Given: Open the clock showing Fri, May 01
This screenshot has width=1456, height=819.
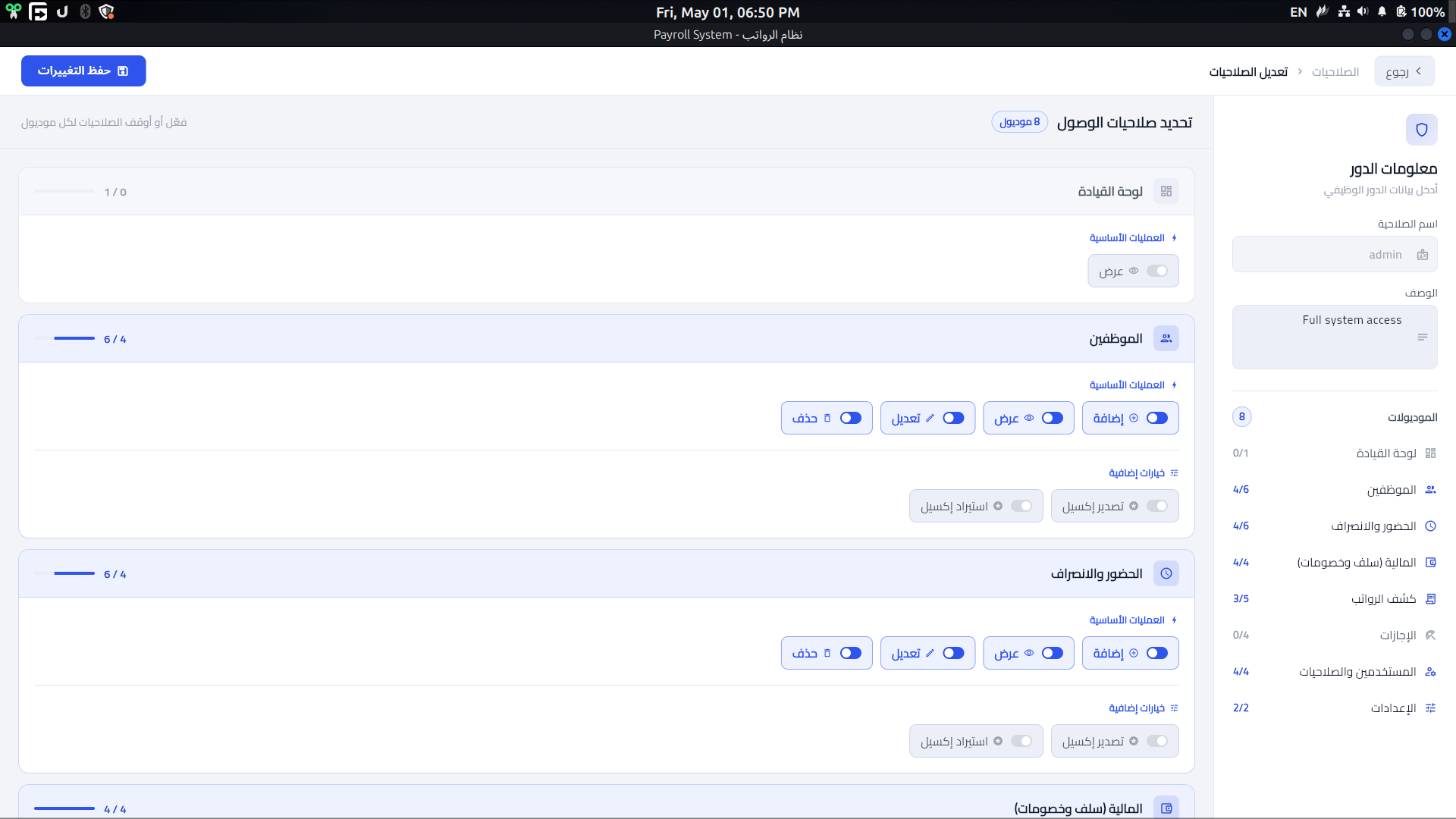Looking at the screenshot, I should [728, 12].
